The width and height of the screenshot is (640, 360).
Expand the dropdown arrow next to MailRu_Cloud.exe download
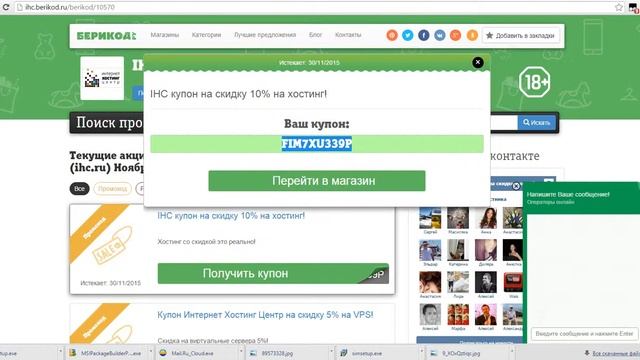pyautogui.click(x=240, y=352)
